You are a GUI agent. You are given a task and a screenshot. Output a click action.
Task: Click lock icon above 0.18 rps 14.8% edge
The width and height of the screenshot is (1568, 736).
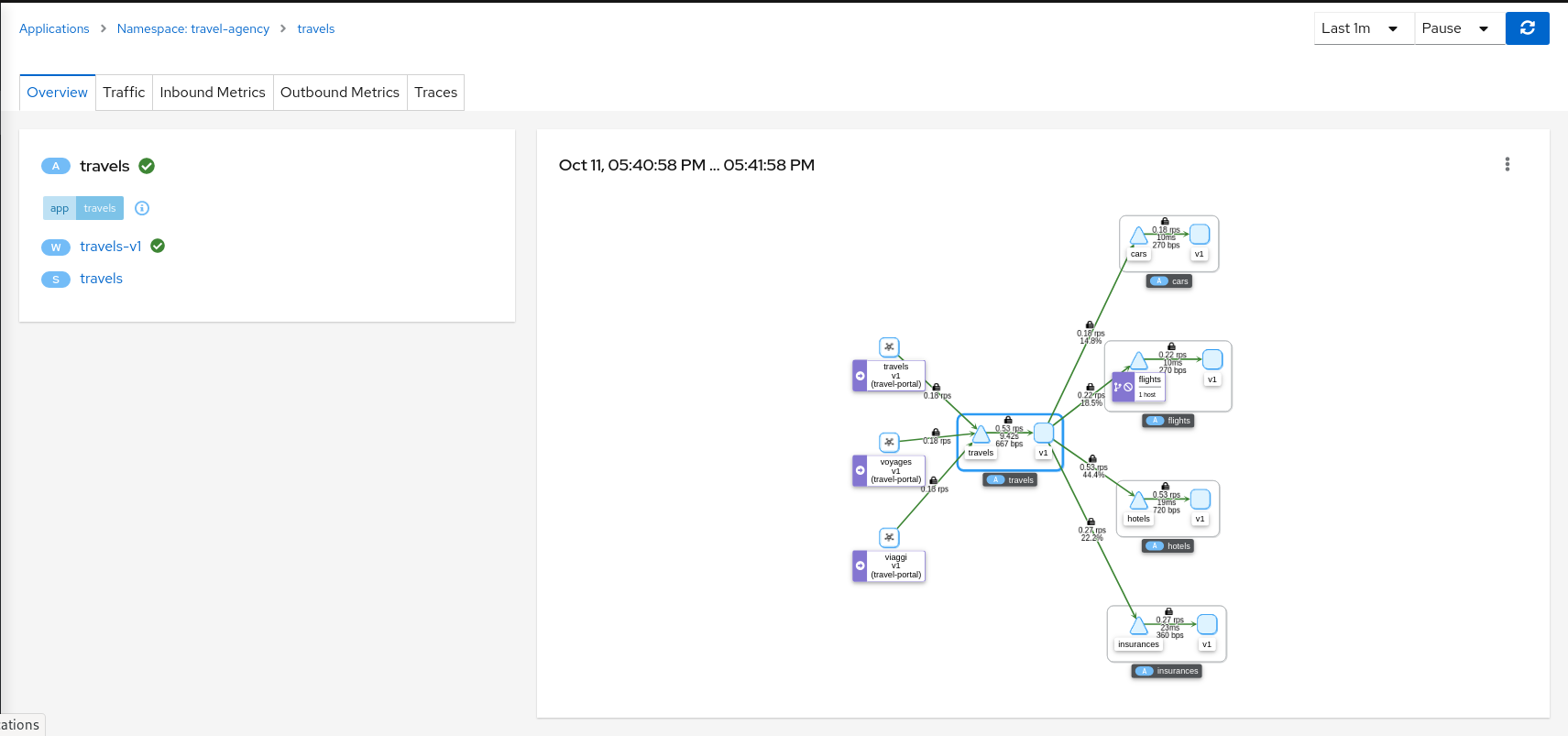tap(1090, 325)
